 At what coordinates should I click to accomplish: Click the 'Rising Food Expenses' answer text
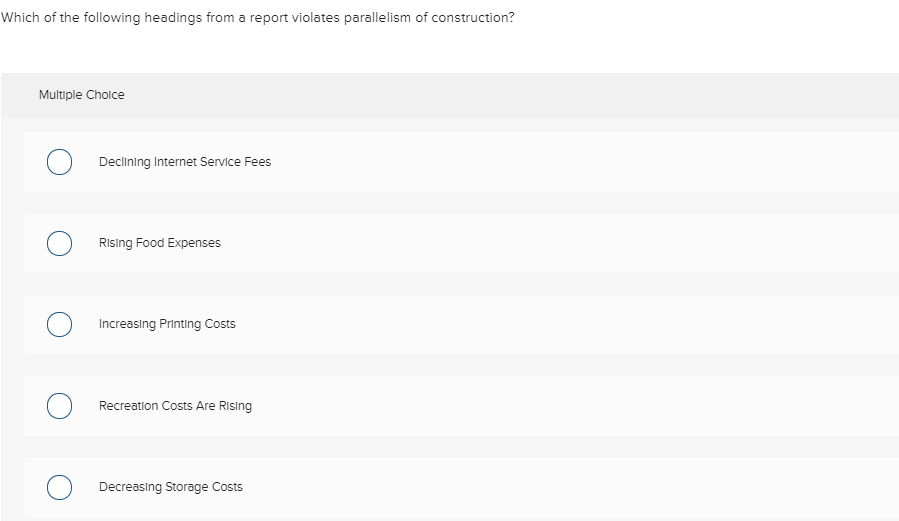coord(160,243)
